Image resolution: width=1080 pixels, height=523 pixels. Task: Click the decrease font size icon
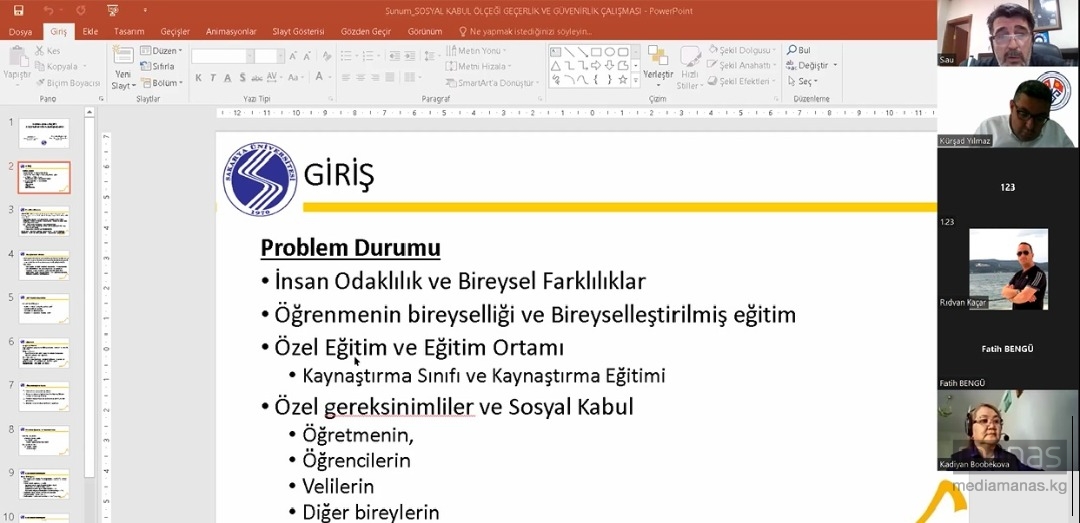[x=307, y=57]
